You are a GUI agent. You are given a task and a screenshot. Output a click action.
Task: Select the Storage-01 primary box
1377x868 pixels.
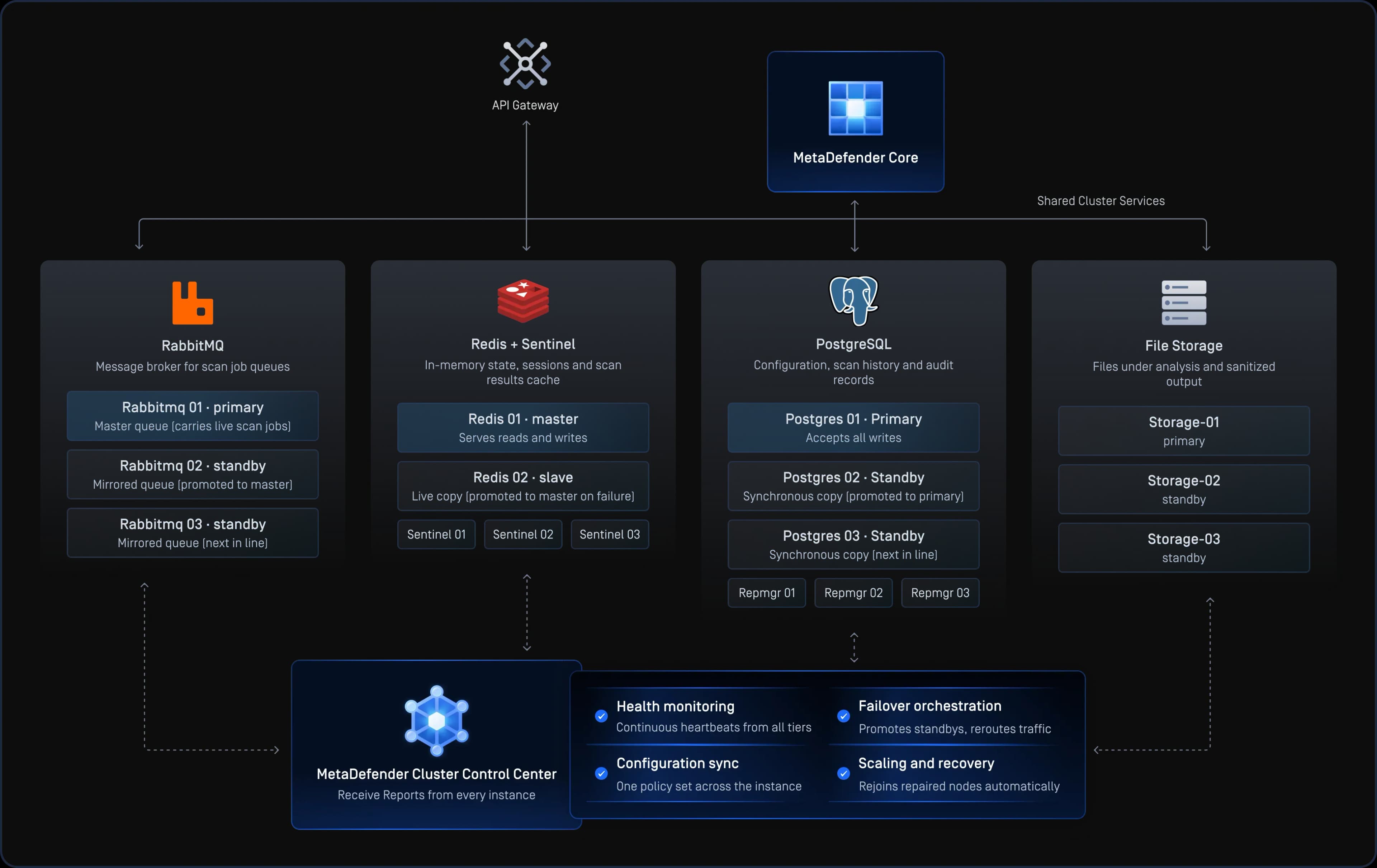tap(1184, 431)
